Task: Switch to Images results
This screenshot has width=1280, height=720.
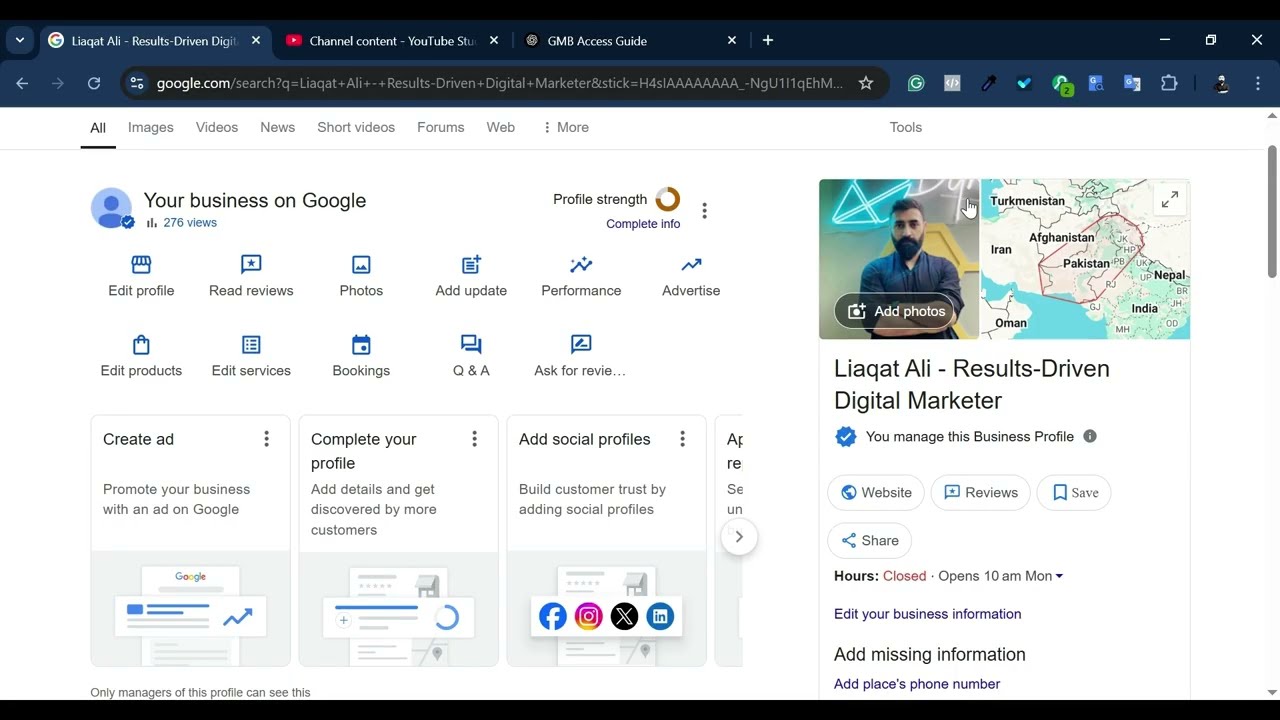Action: [151, 127]
